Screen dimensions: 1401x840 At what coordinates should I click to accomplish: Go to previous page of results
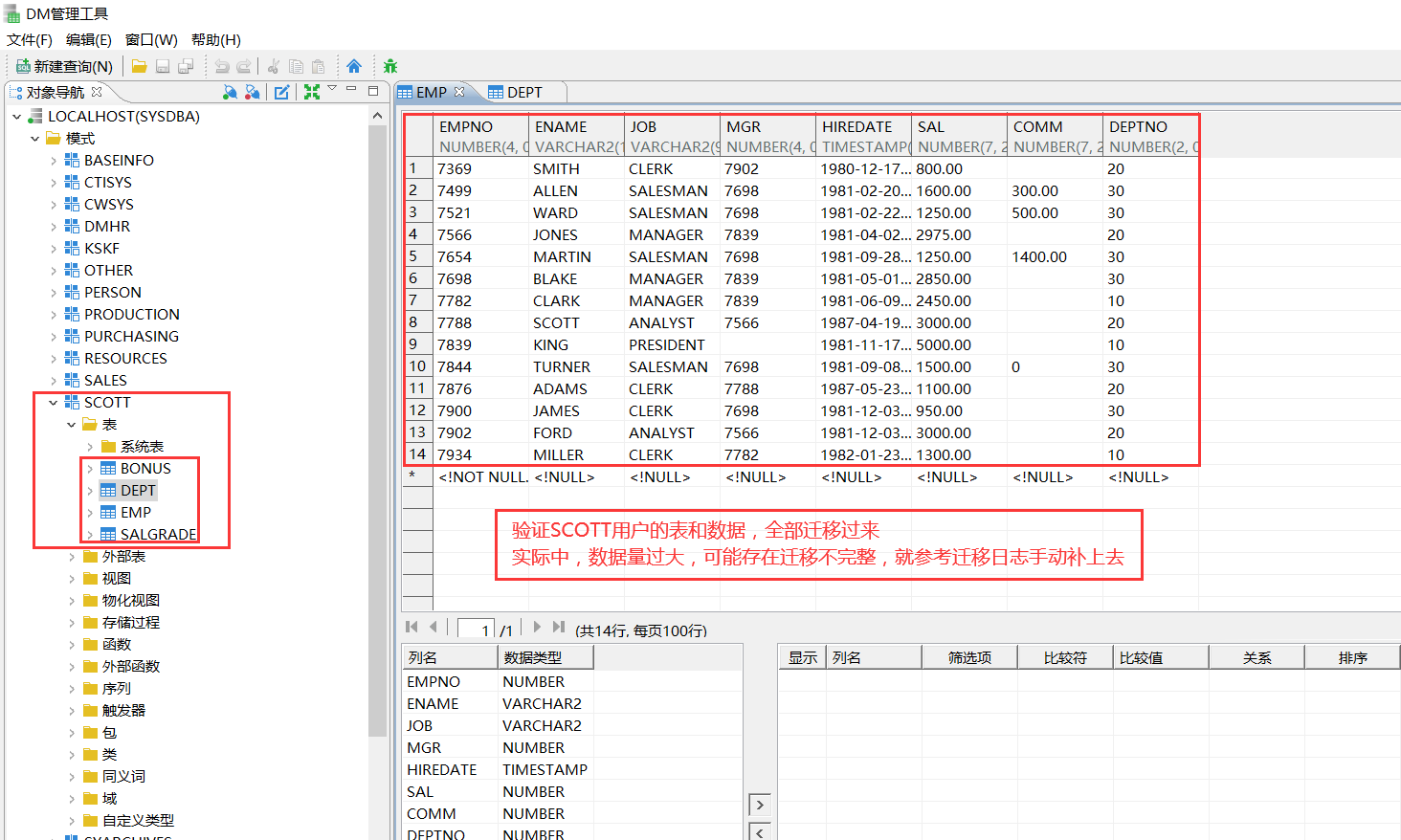coord(434,628)
